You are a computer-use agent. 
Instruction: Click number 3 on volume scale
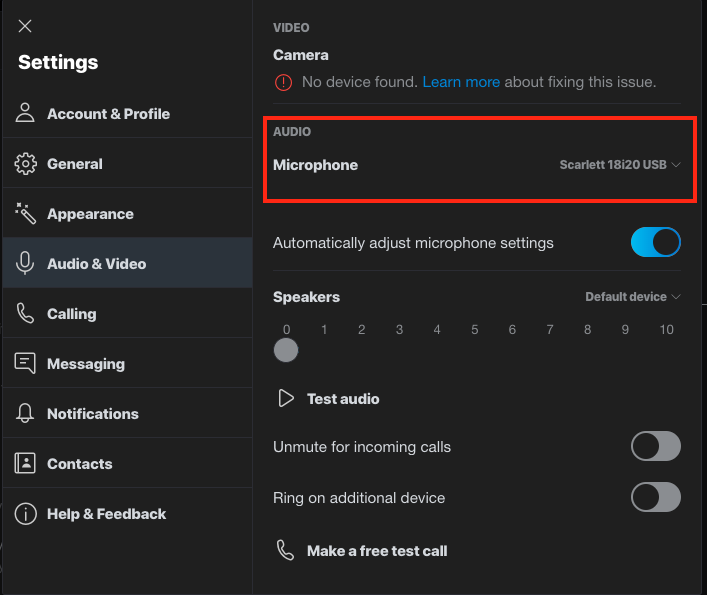click(399, 330)
